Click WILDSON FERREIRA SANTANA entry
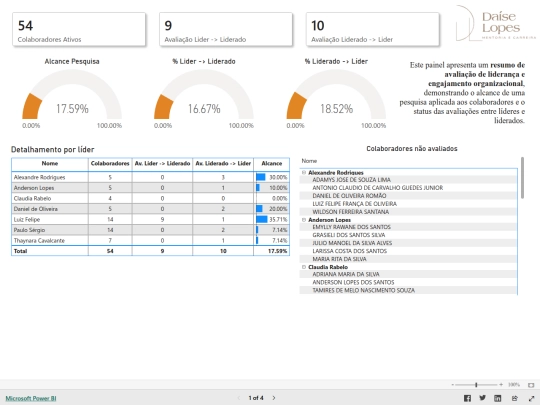540x405 pixels. tap(351, 211)
